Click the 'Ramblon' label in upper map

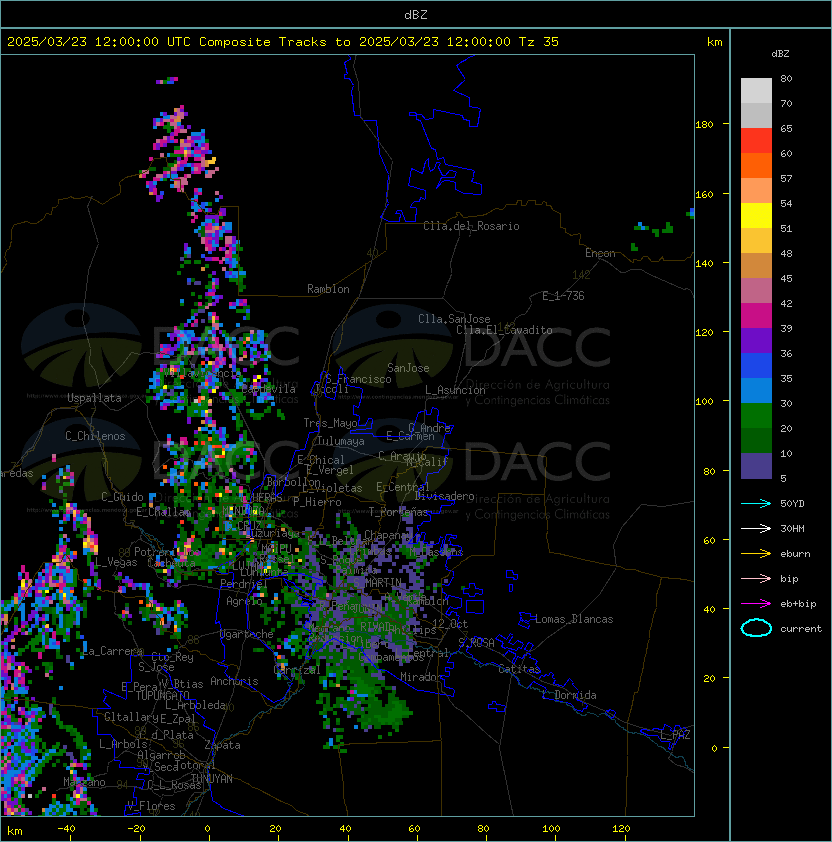[x=328, y=289]
